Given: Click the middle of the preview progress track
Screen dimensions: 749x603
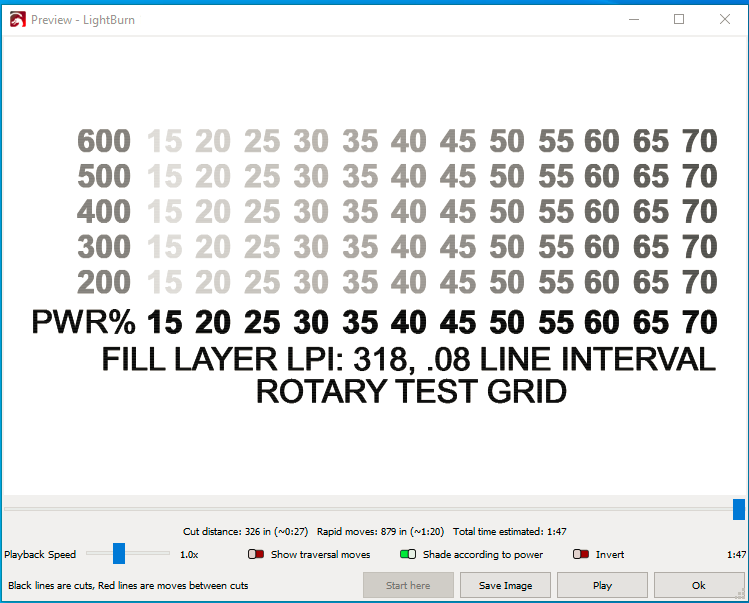Looking at the screenshot, I should [x=368, y=509].
